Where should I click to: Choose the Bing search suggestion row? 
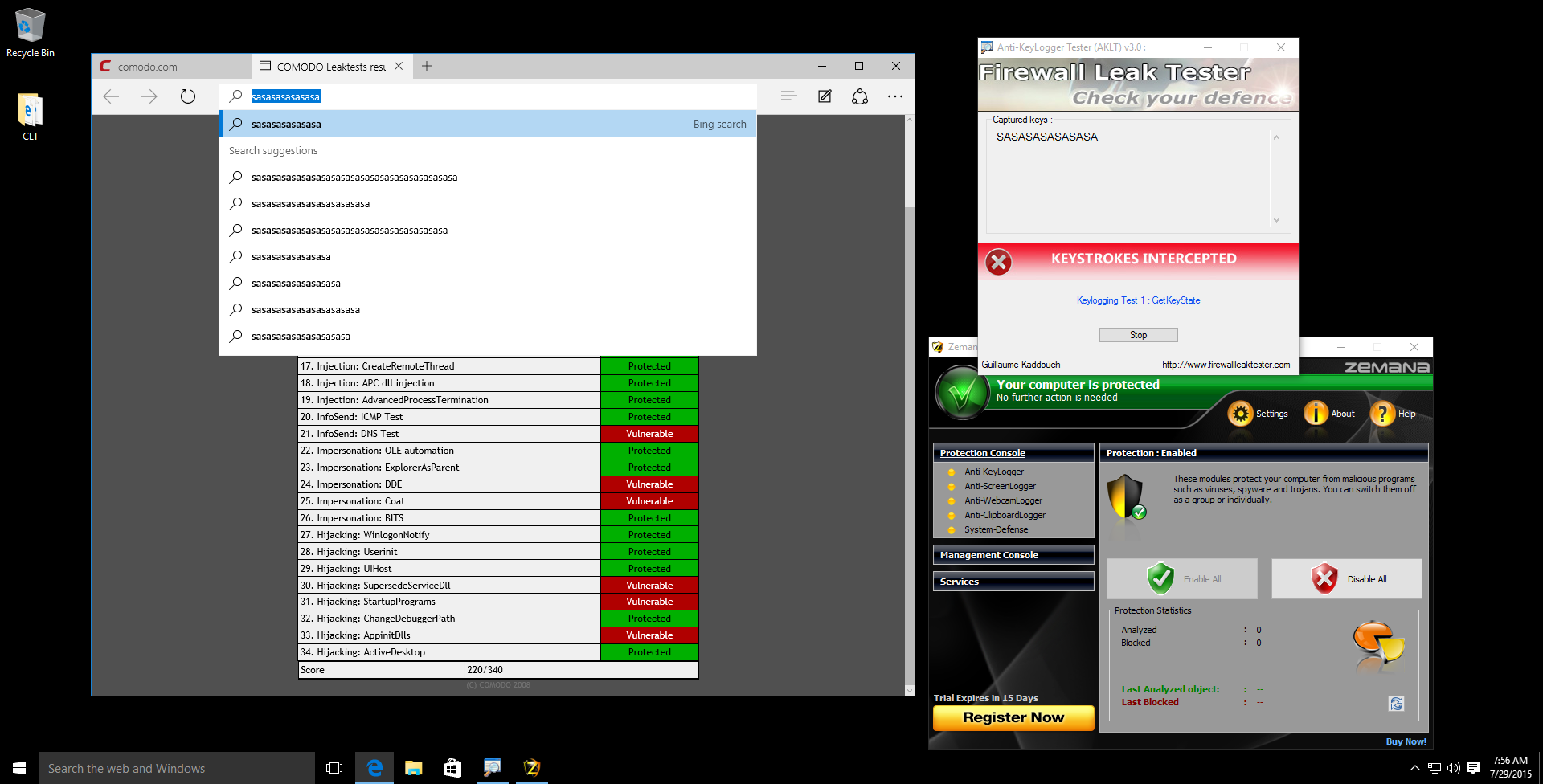click(x=488, y=124)
